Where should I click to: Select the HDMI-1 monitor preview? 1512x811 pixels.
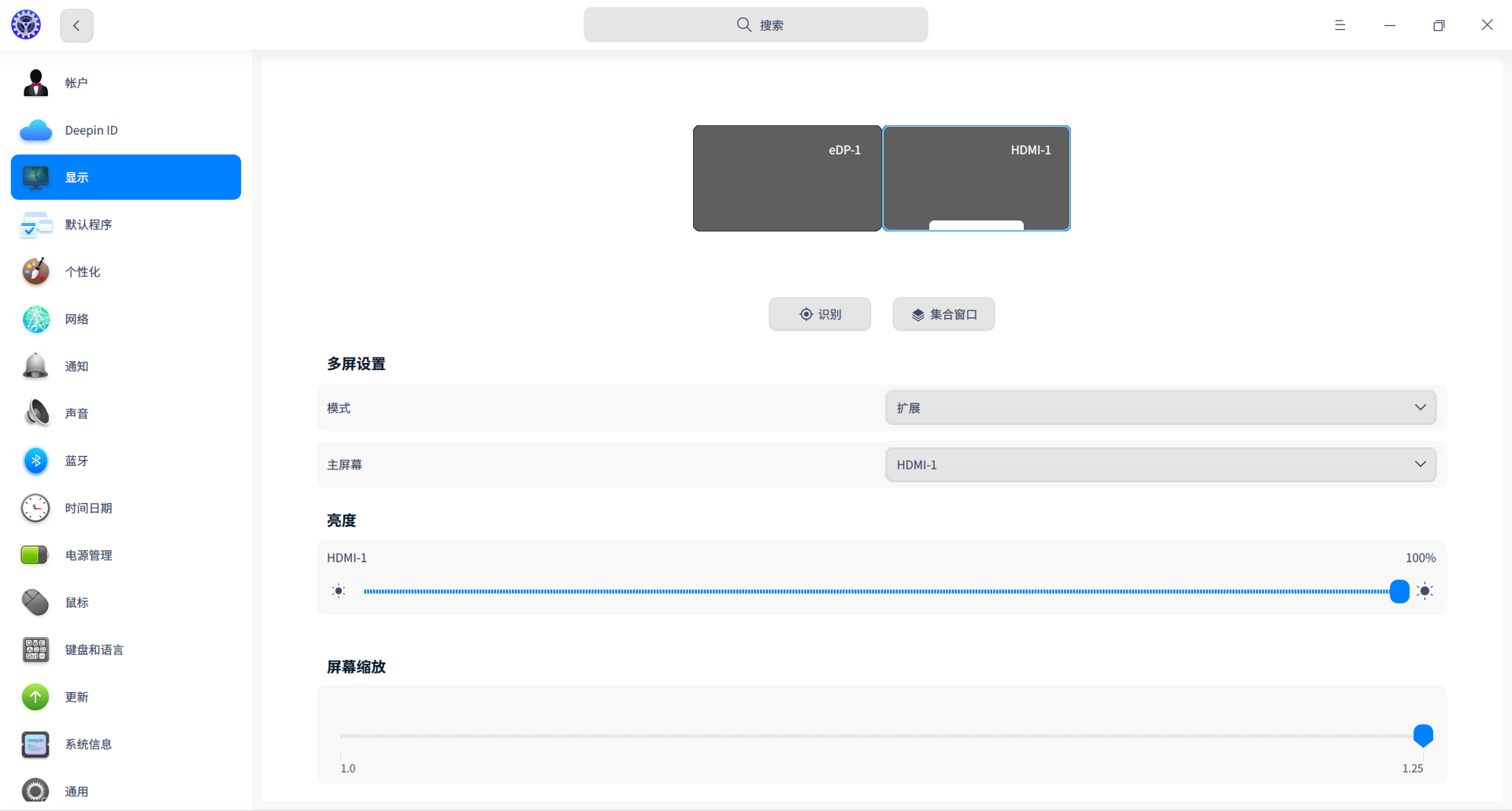(976, 178)
